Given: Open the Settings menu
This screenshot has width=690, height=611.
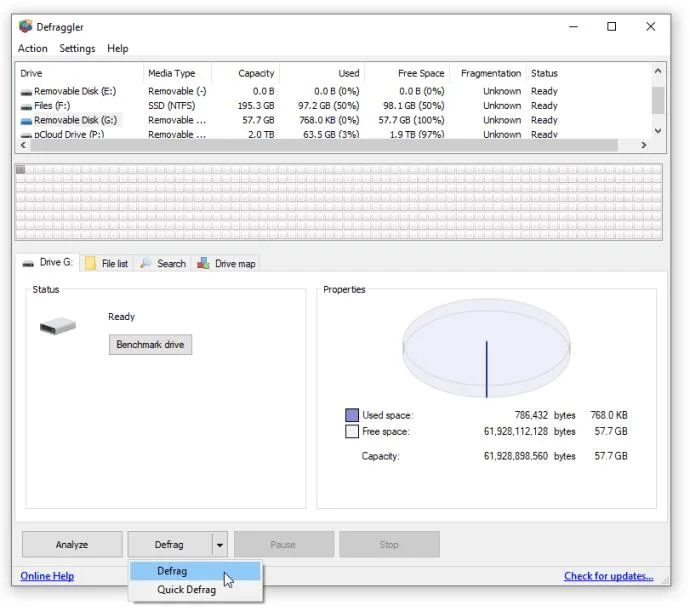Looking at the screenshot, I should 77,48.
